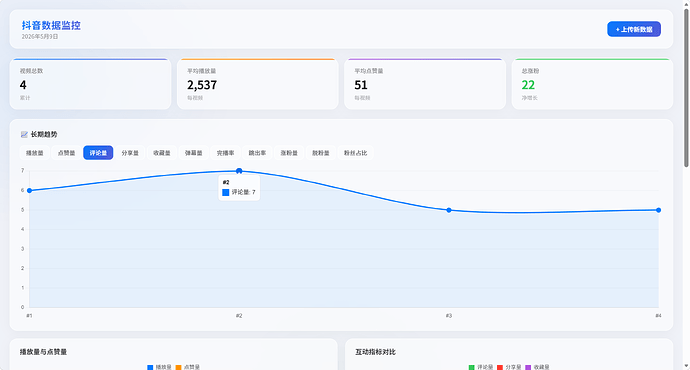The image size is (690, 370).
Task: Toggle the green 评论量 legend item
Action: (481, 367)
